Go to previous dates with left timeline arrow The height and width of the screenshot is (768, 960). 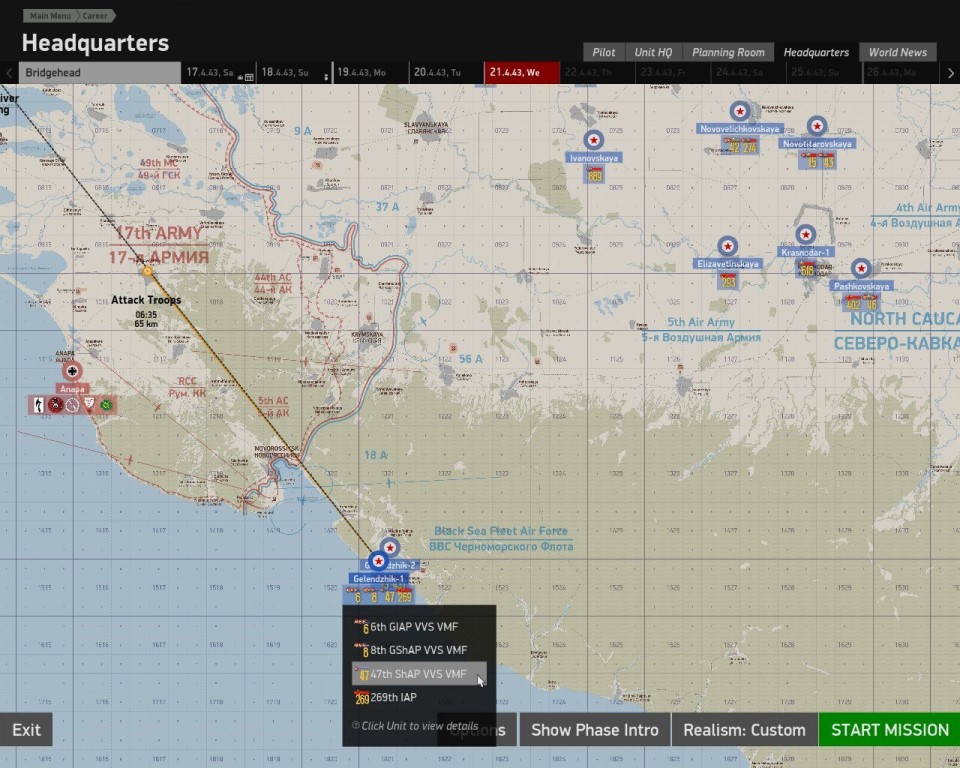(9, 73)
